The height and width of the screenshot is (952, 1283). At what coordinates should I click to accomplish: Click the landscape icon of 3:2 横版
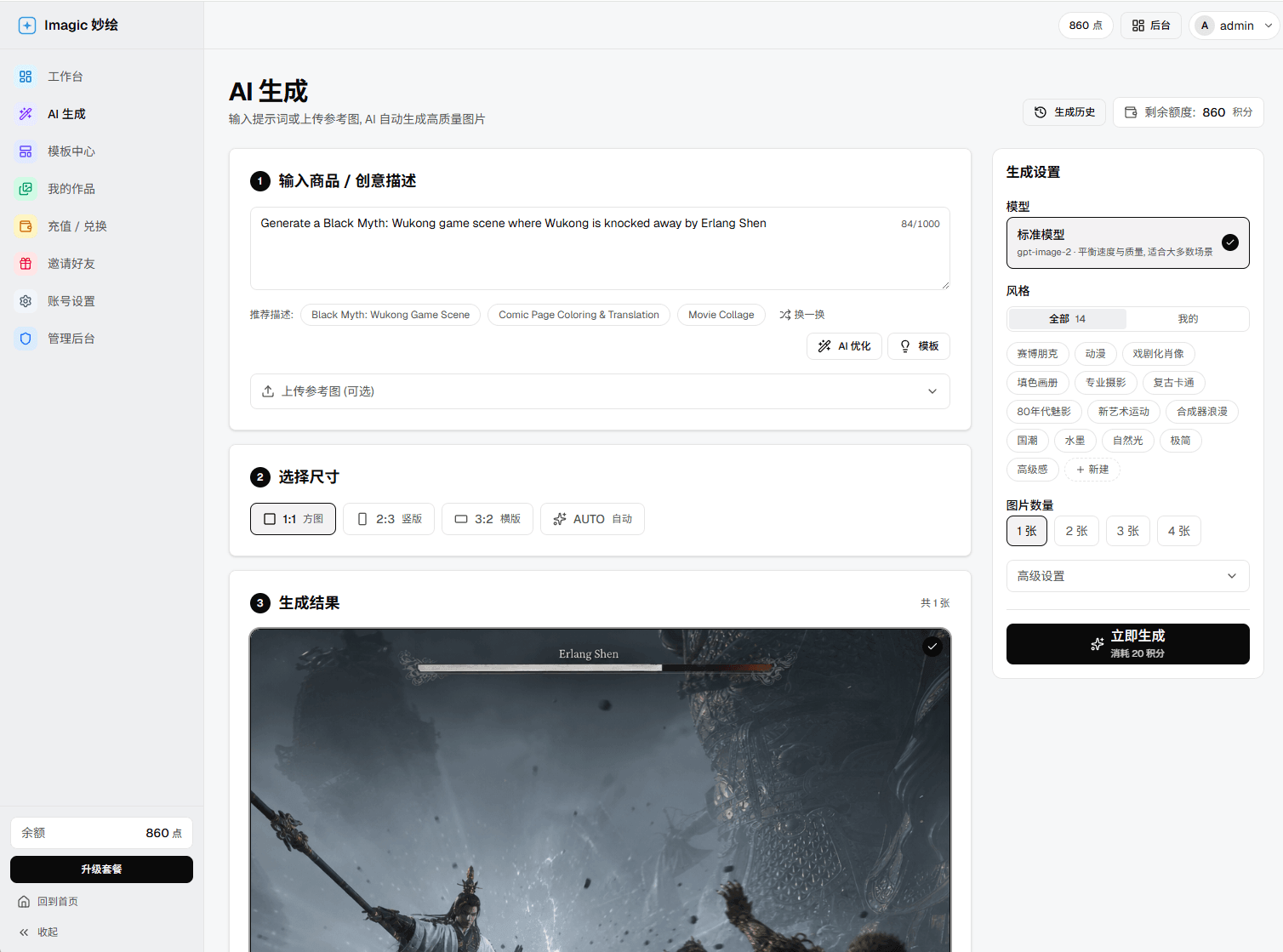click(461, 519)
